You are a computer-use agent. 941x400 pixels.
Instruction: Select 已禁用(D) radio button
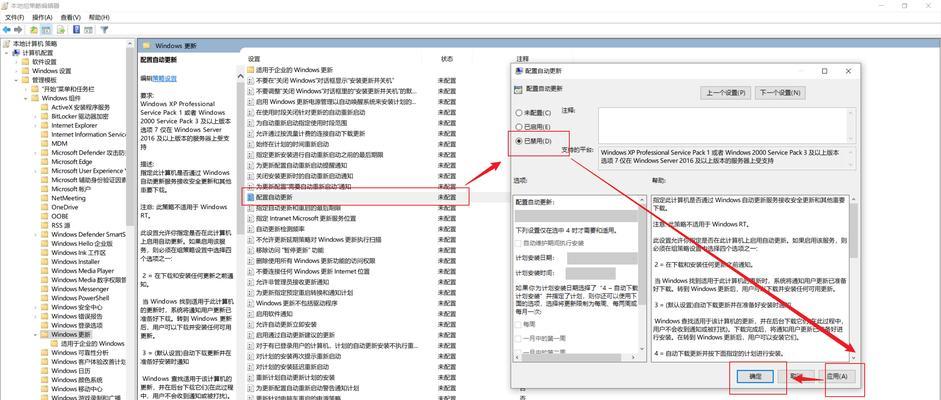click(x=519, y=142)
